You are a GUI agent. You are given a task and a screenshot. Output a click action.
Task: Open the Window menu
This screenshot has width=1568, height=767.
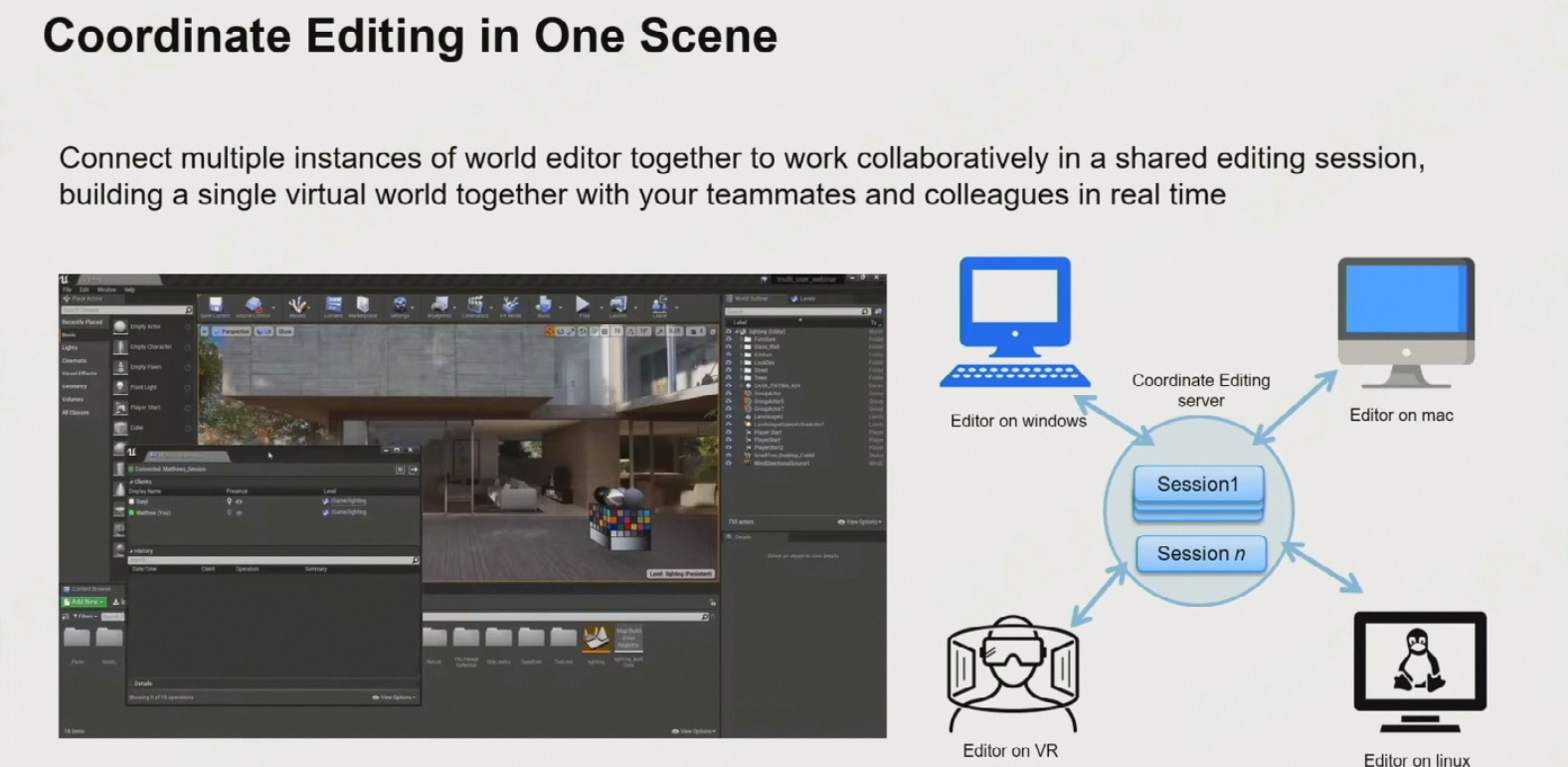click(106, 289)
